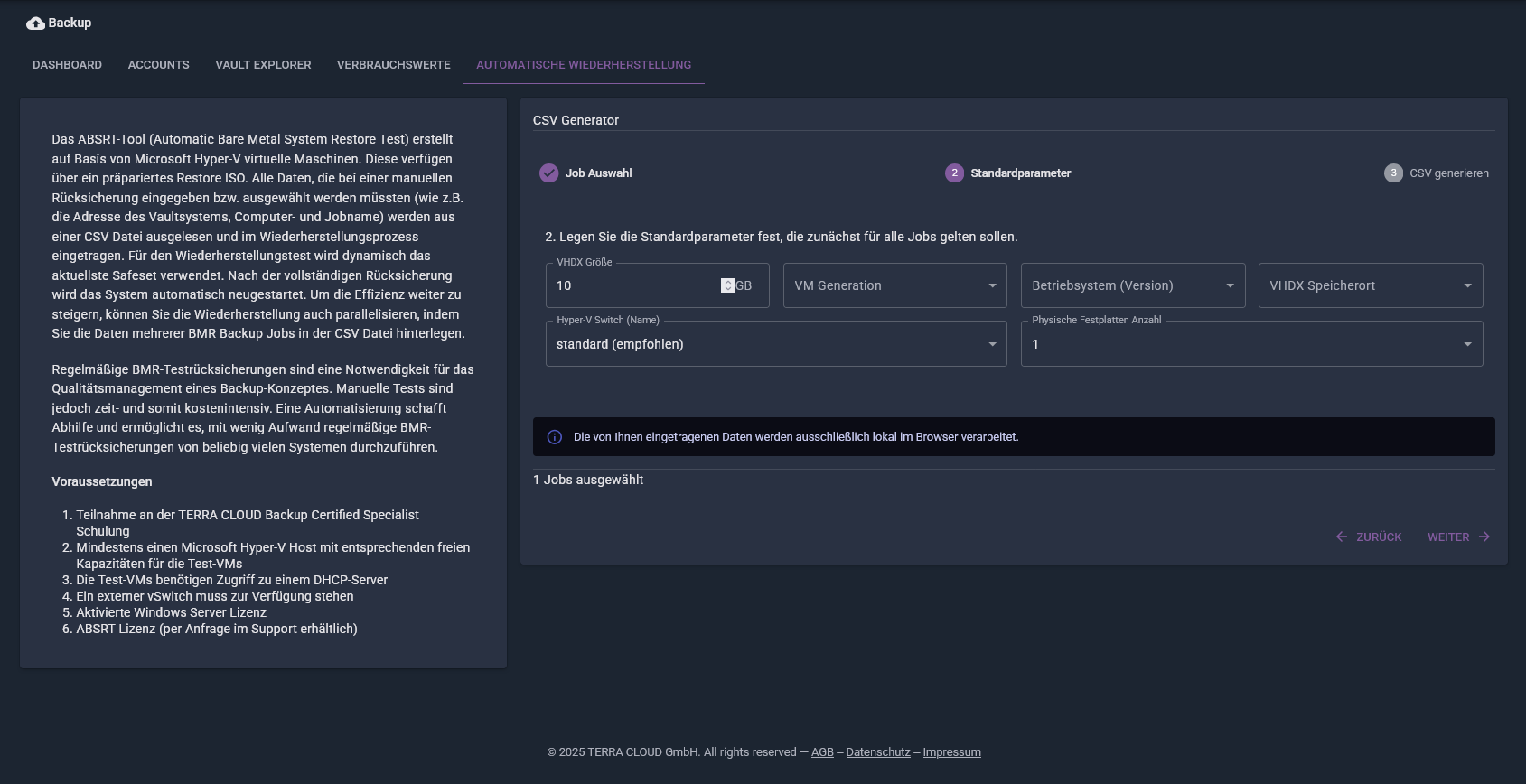Click the WEITER button
This screenshot has height=784, width=1526.
[1459, 537]
